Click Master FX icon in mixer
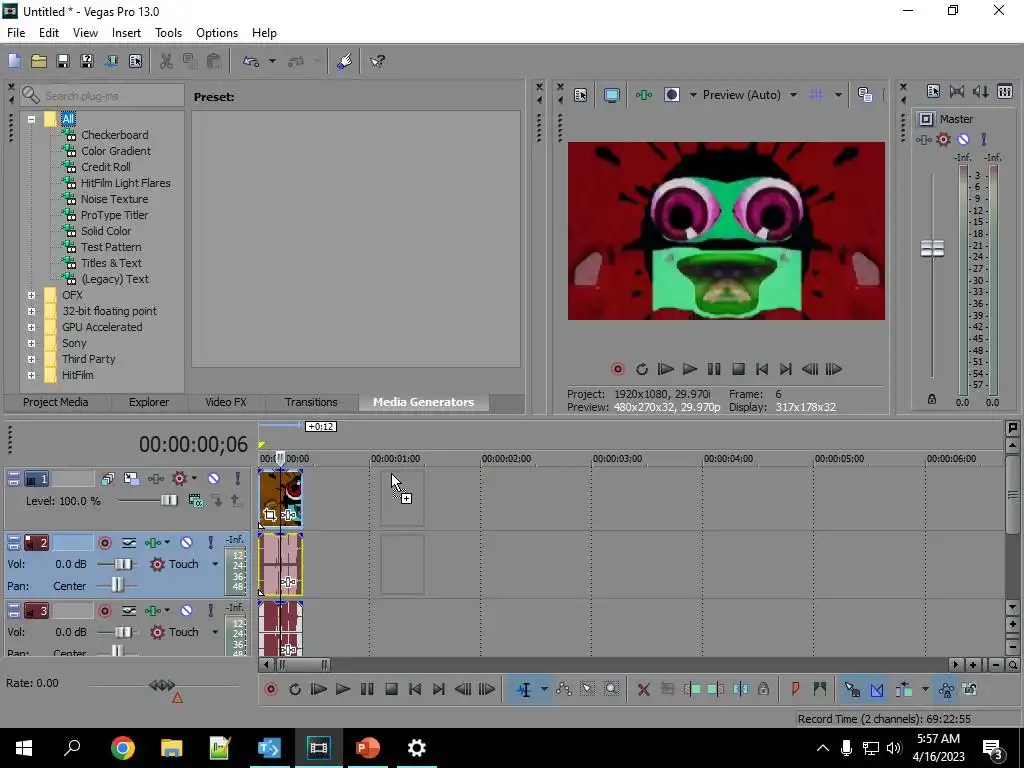 click(x=923, y=140)
